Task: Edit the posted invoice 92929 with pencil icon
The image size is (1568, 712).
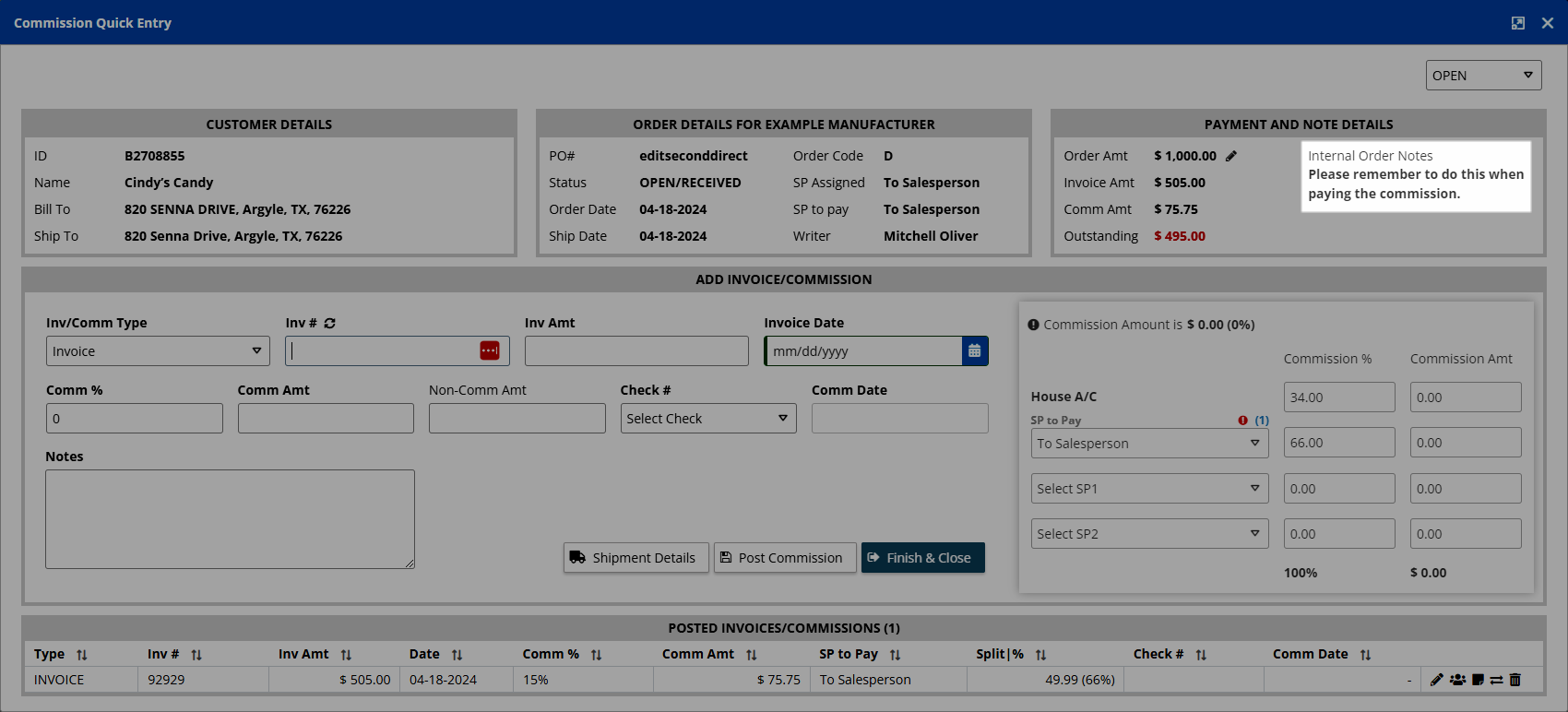Action: pyautogui.click(x=1436, y=680)
